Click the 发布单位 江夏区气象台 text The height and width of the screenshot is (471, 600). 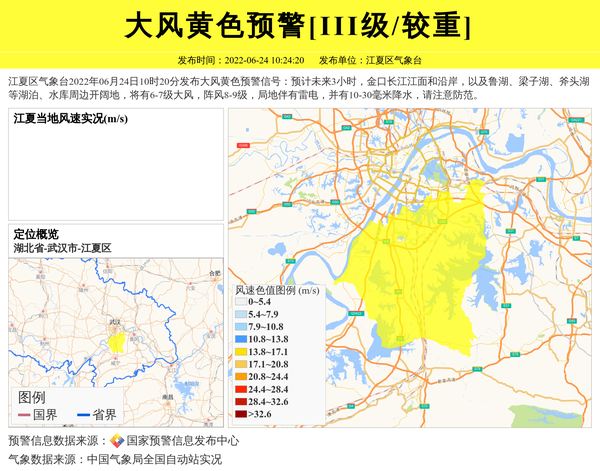(377, 60)
